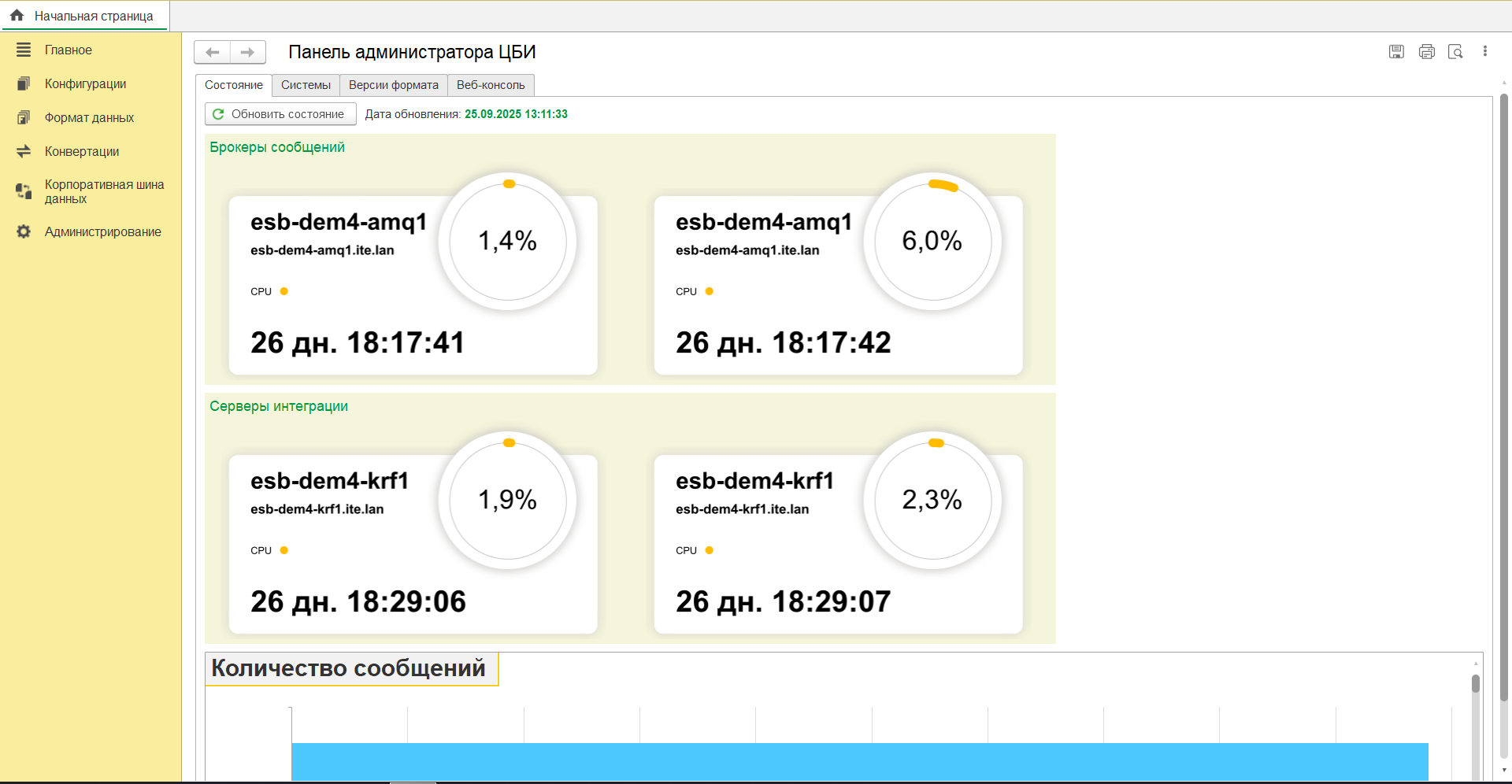
Task: Click the forward navigation arrow
Action: (x=247, y=52)
